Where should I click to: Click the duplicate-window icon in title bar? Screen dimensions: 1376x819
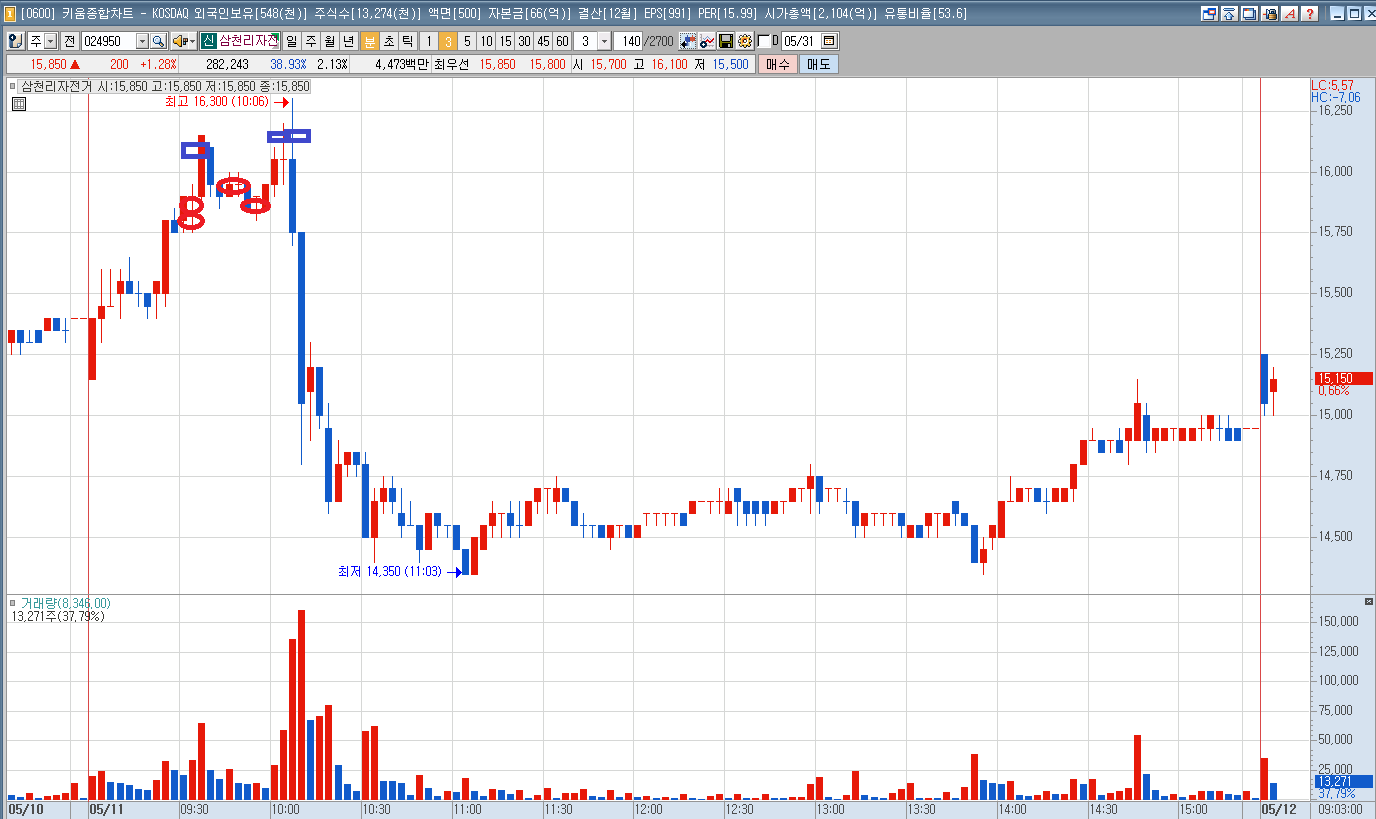pos(1250,14)
